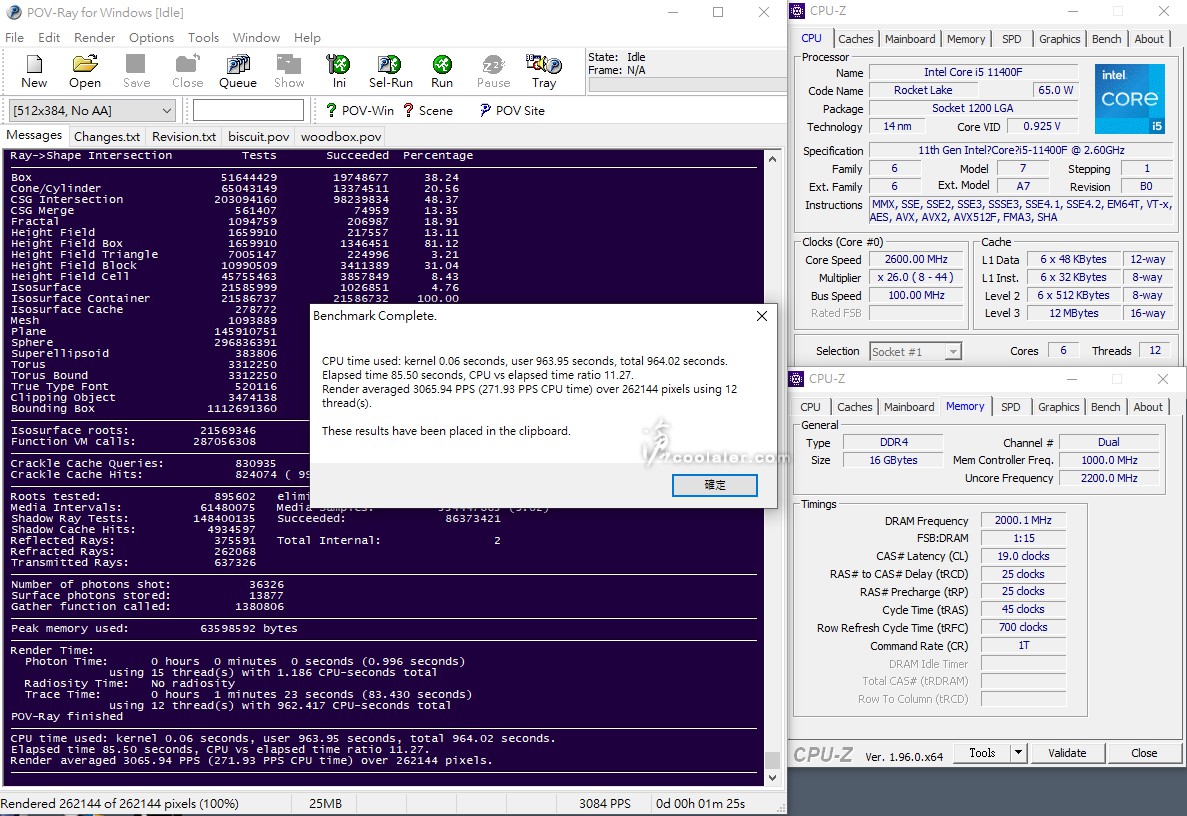Click POV-Ray title bar app icon
The image size is (1187, 816).
click(13, 12)
